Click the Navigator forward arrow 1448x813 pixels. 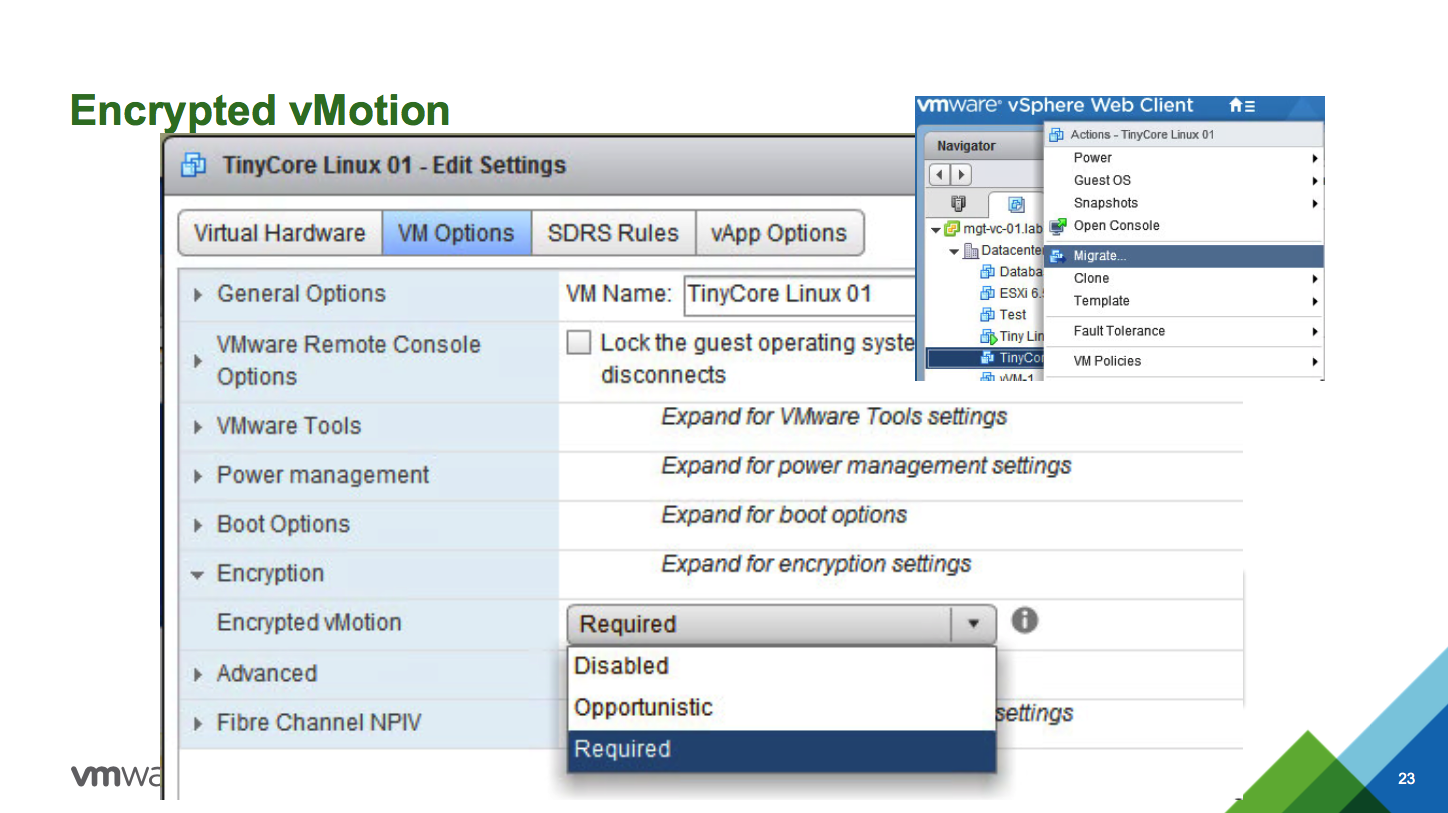[961, 175]
